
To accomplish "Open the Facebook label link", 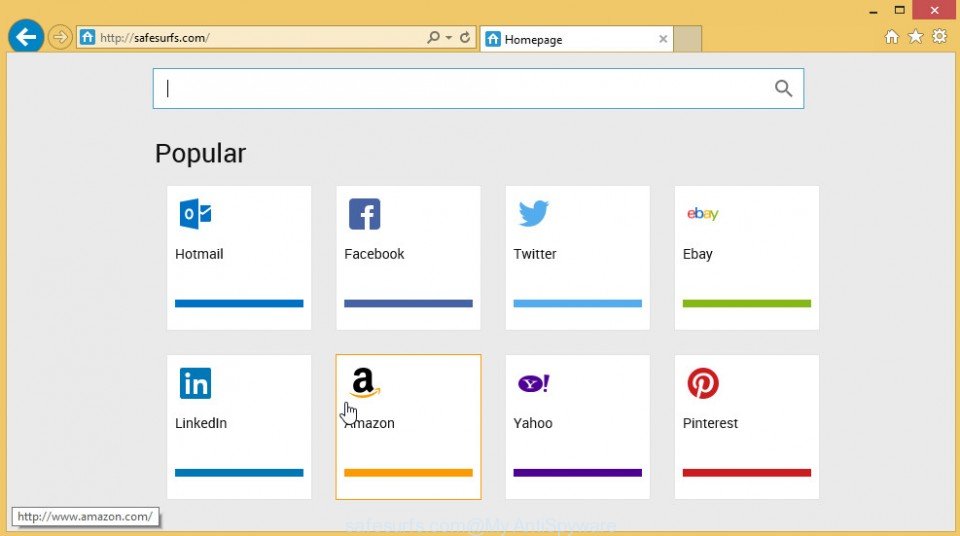I will coord(374,254).
